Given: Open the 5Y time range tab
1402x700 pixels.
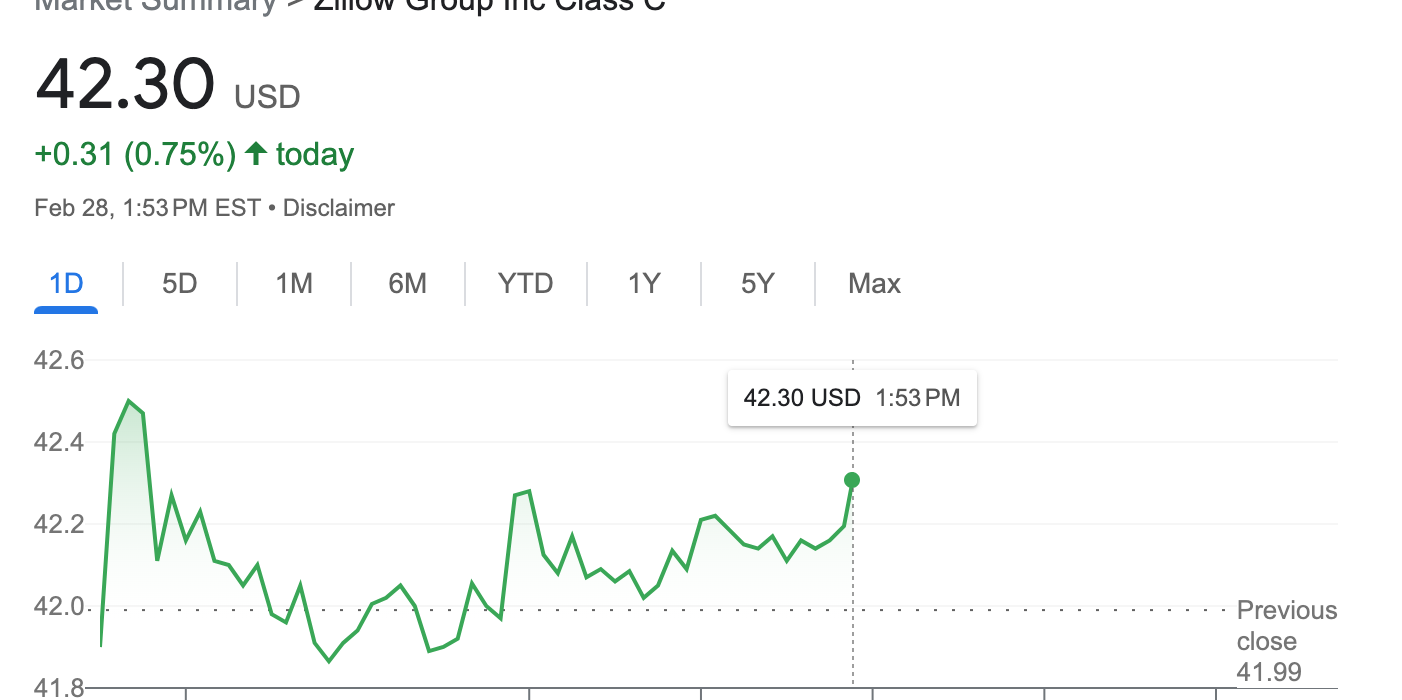Looking at the screenshot, I should coord(758,284).
